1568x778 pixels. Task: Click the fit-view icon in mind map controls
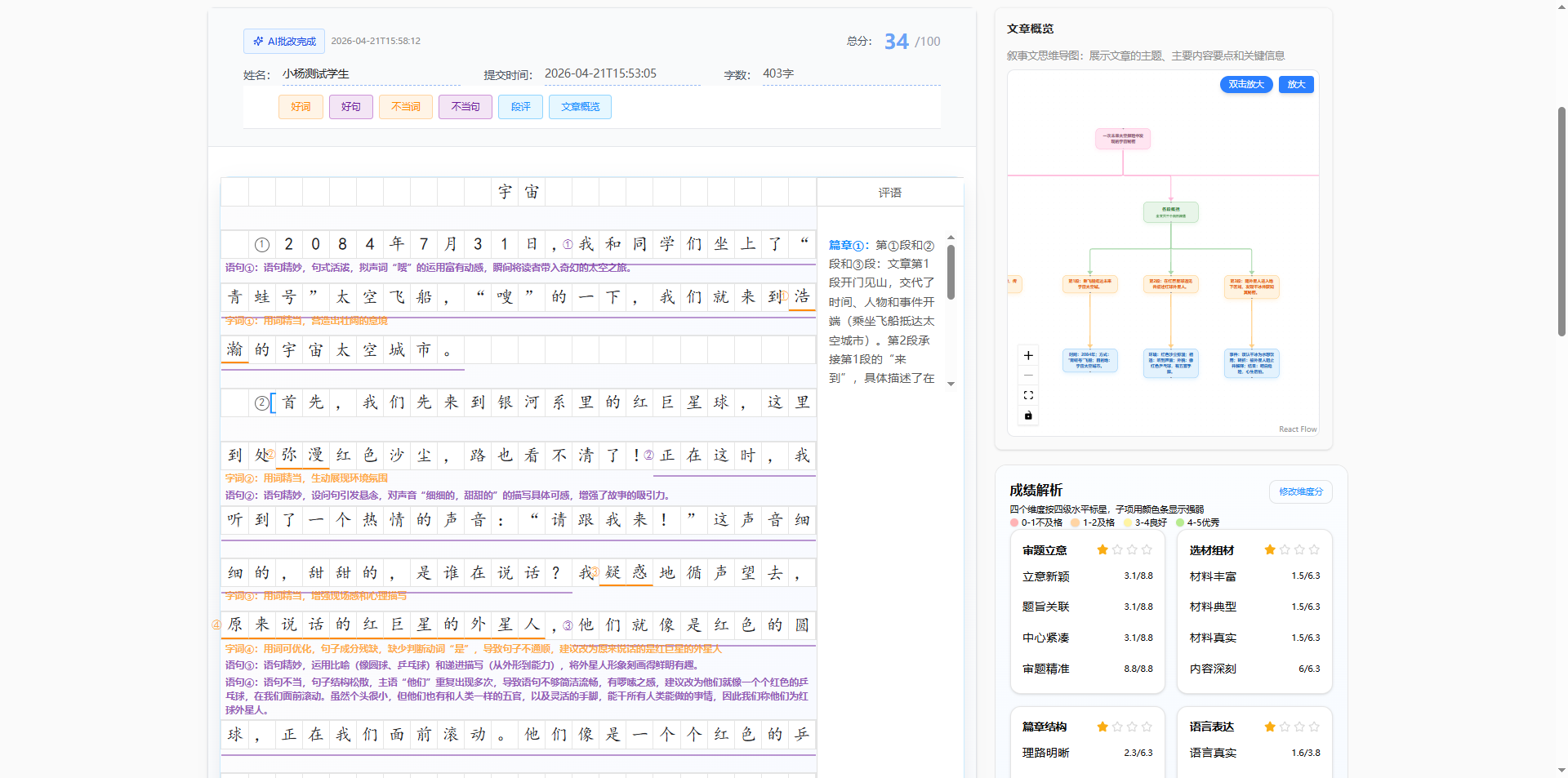click(x=1028, y=395)
